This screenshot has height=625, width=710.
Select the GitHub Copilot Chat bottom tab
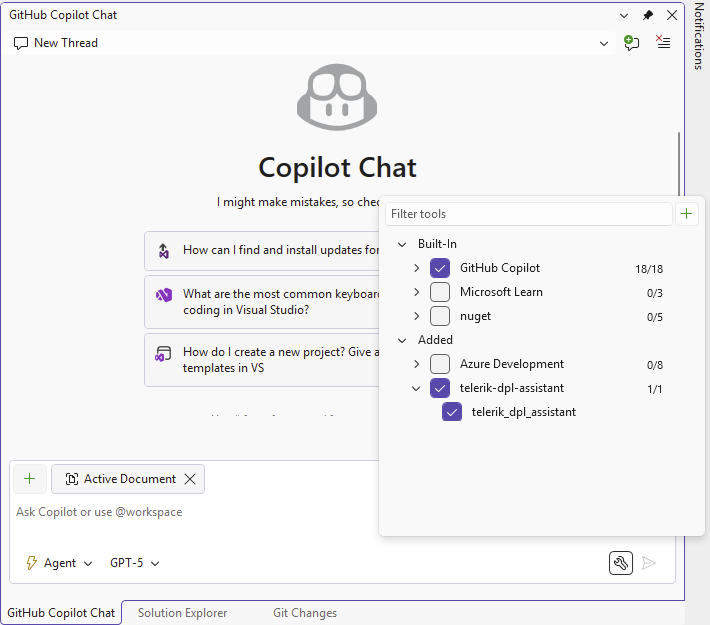(61, 613)
